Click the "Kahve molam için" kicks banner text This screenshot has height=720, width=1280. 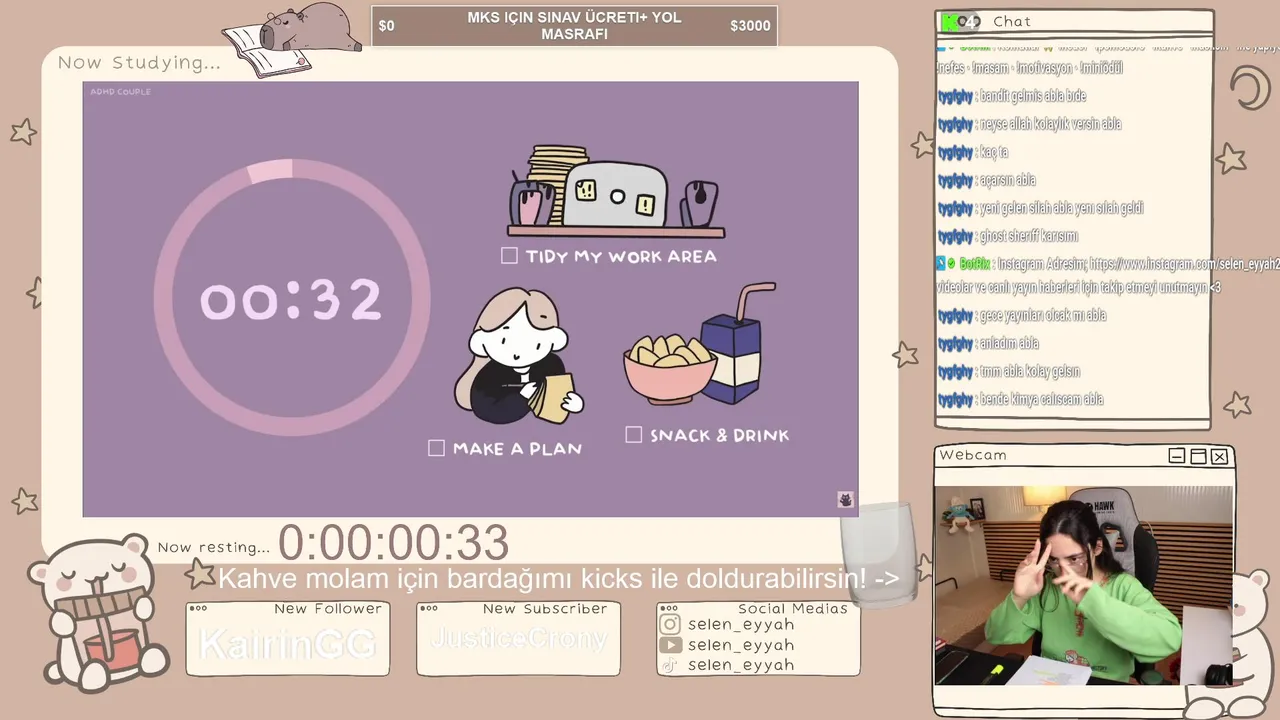558,578
